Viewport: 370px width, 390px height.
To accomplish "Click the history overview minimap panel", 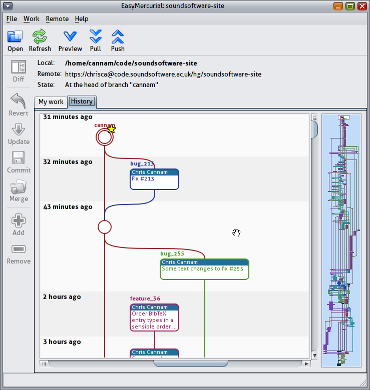I will click(x=341, y=240).
